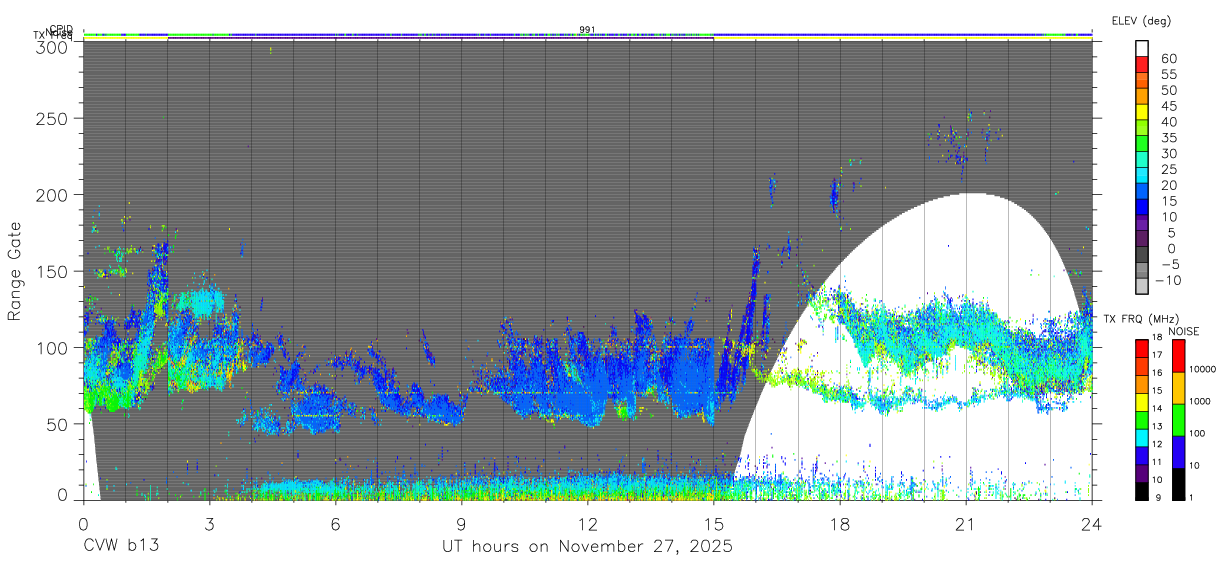Click the '150' tick on the Range Gate axis
Viewport: 1228px width, 567px height.
point(53,271)
